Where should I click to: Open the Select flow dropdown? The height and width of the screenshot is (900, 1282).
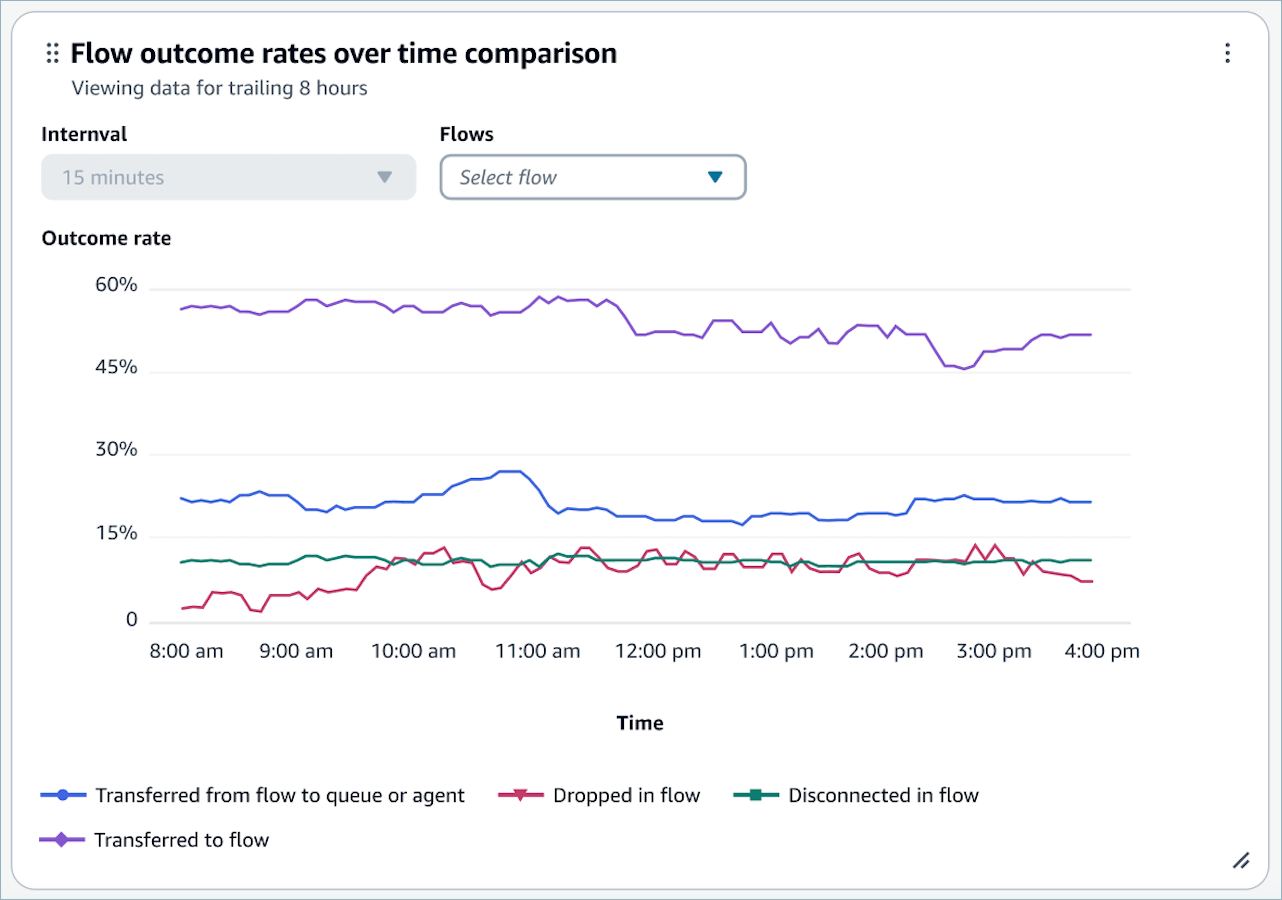592,176
